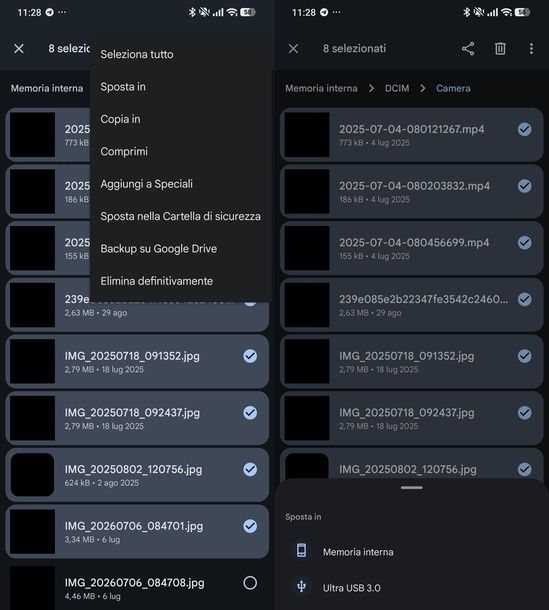Uncheck IMG_20250802_120756.jpg in right screen
Image resolution: width=549 pixels, height=610 pixels.
tap(524, 470)
